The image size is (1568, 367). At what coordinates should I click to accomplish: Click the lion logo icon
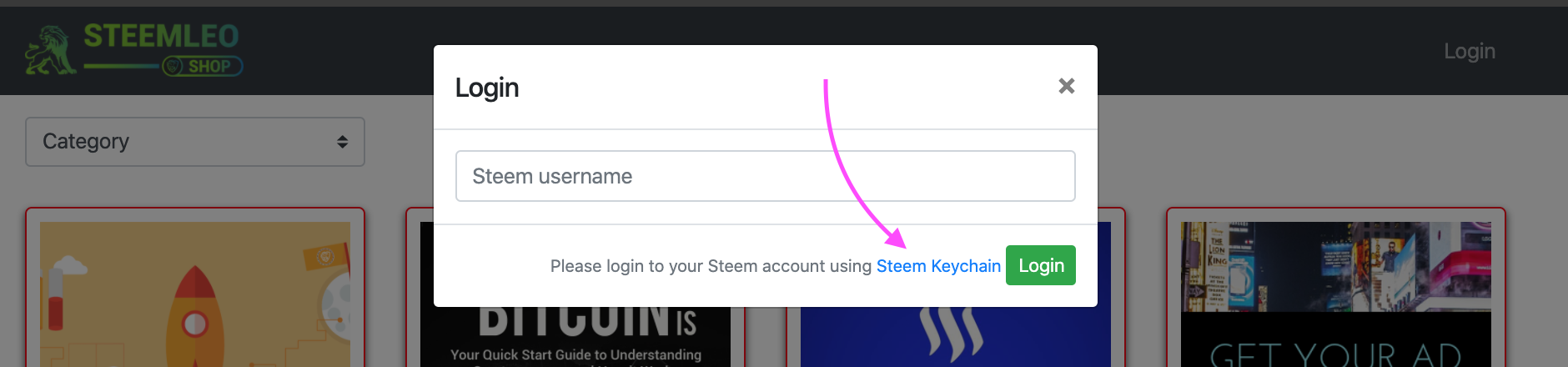point(50,52)
